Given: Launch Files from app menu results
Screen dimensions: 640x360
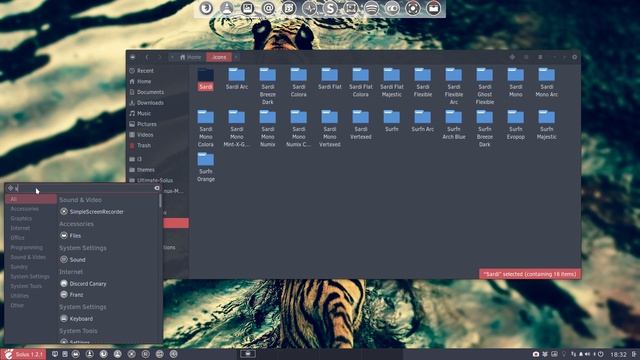Looking at the screenshot, I should coord(71,236).
